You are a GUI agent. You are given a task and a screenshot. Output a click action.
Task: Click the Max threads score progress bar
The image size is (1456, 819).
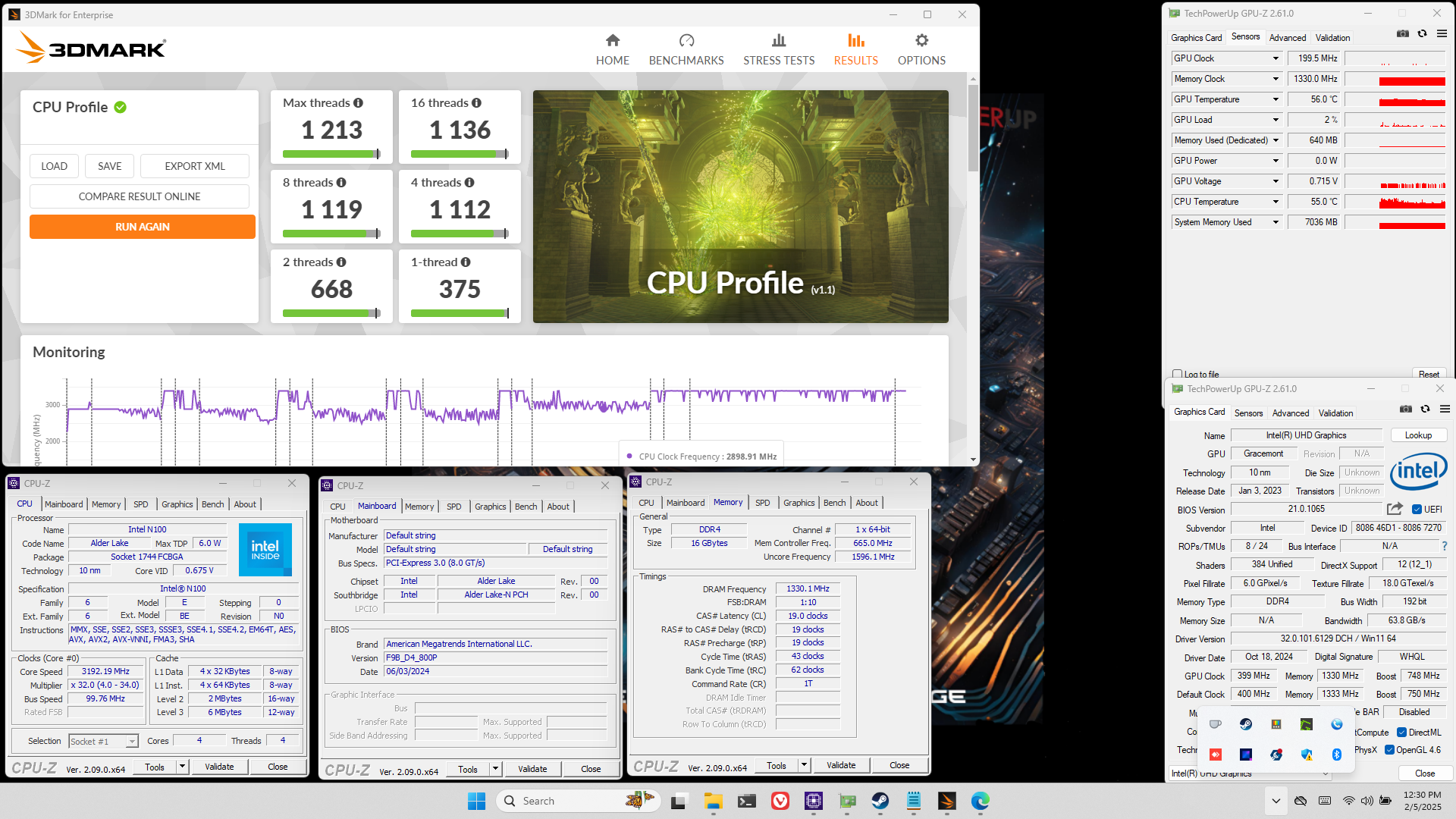click(x=331, y=154)
